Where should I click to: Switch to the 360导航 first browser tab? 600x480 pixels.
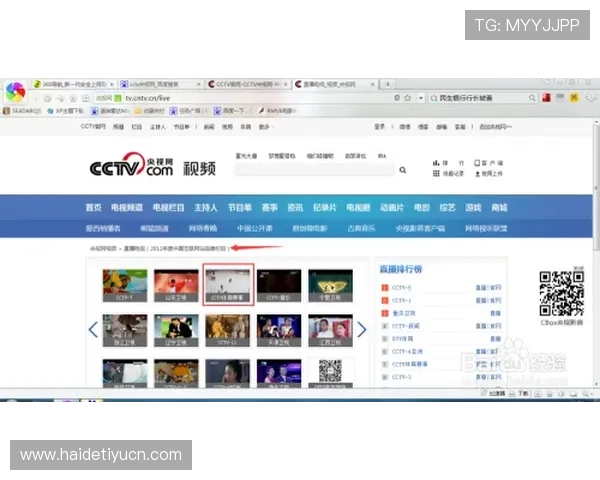74,84
